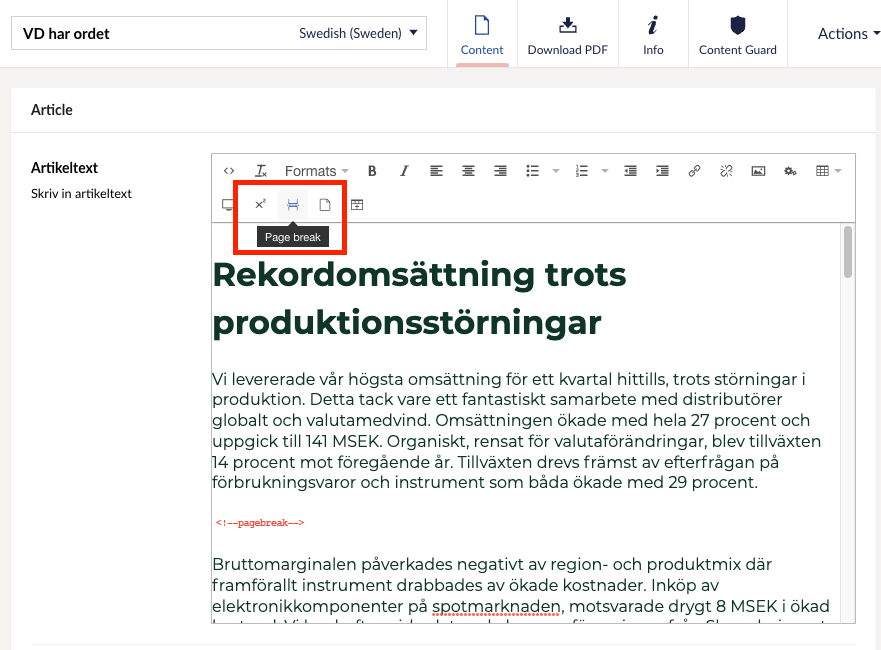The width and height of the screenshot is (881, 650).
Task: Click the decrease indent icon
Action: pyautogui.click(x=630, y=171)
